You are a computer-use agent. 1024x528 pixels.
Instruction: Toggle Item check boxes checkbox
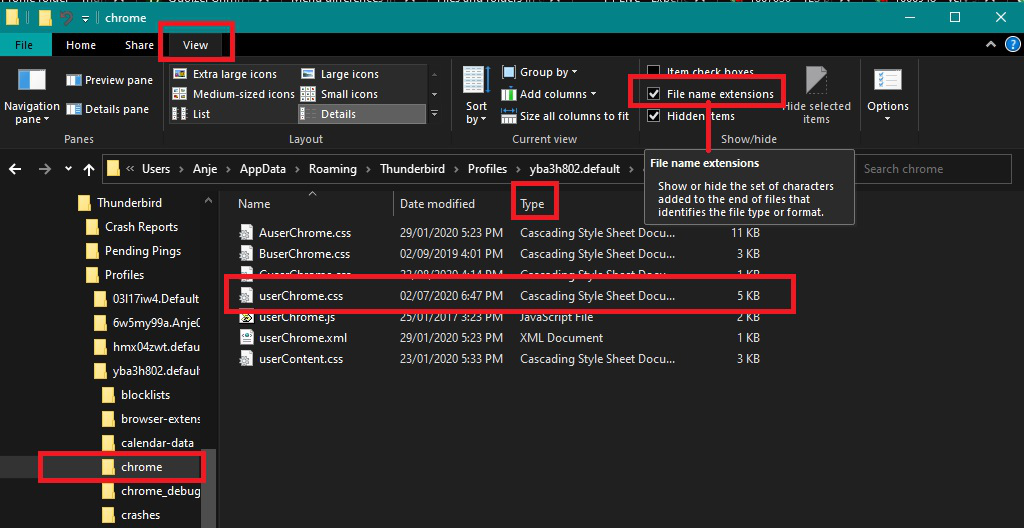click(x=654, y=72)
